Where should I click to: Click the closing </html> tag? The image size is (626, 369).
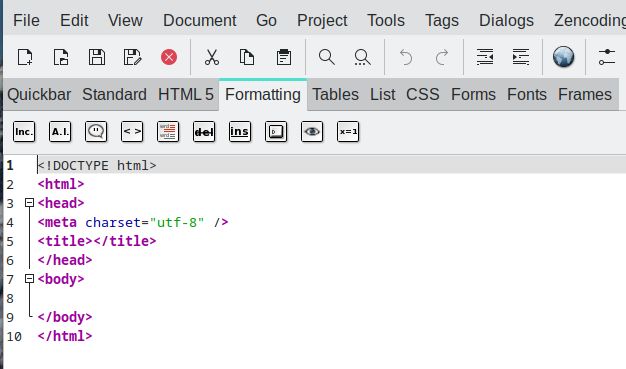(65, 336)
